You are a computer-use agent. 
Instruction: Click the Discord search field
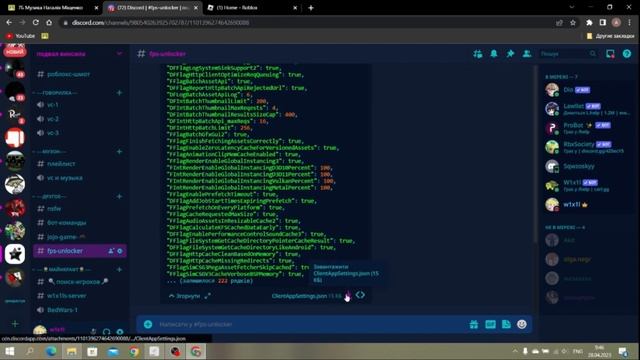tap(568, 54)
